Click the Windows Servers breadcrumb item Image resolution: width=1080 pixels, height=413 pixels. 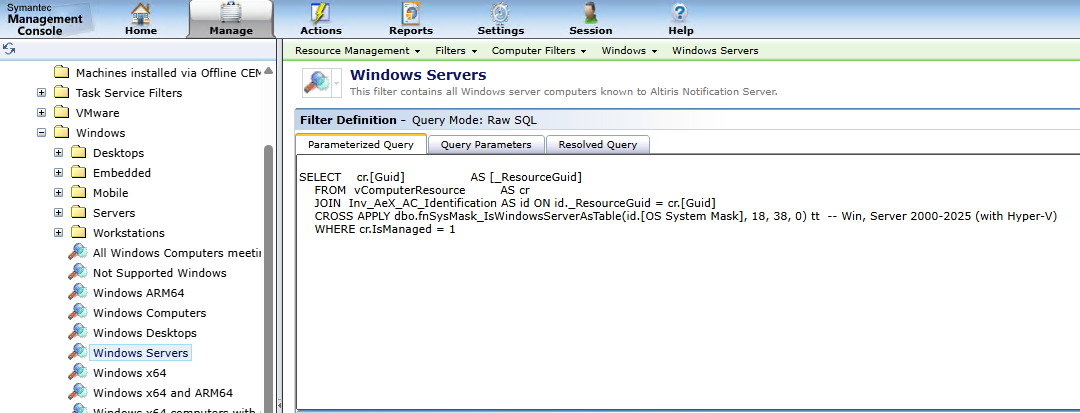click(715, 50)
